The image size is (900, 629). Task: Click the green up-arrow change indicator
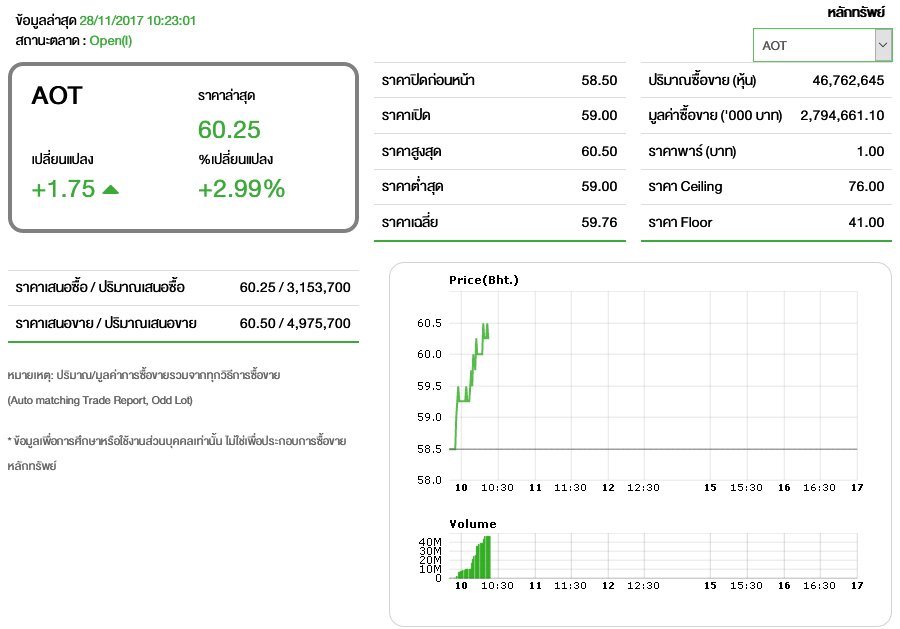tap(110, 189)
